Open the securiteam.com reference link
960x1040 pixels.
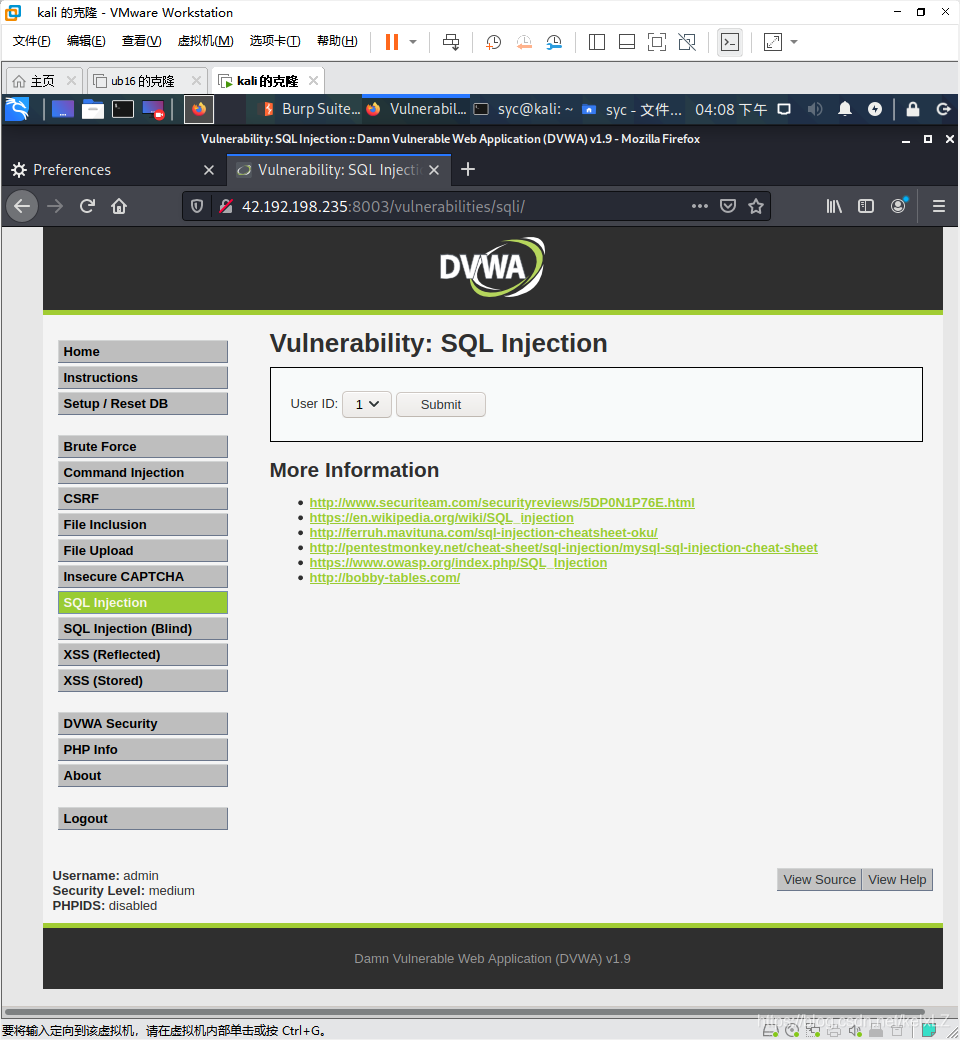(x=502, y=503)
